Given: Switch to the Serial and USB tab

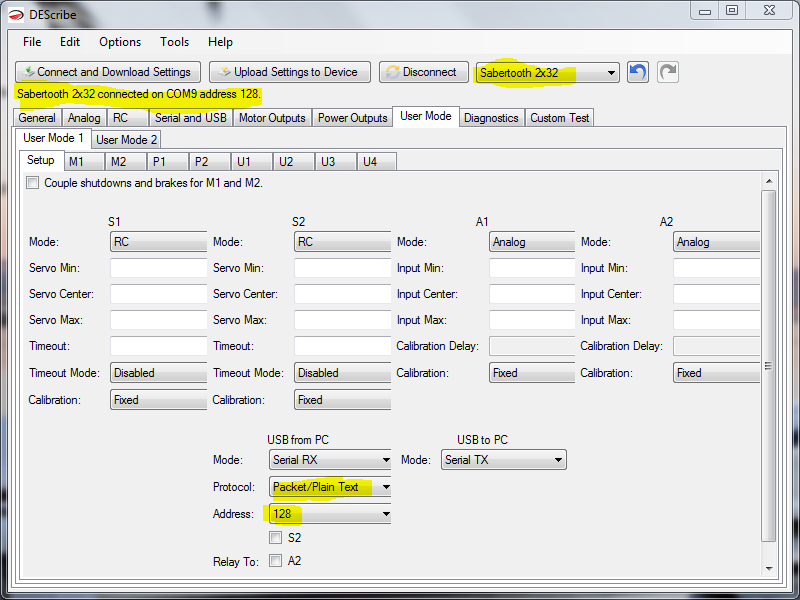Looking at the screenshot, I should pyautogui.click(x=191, y=118).
